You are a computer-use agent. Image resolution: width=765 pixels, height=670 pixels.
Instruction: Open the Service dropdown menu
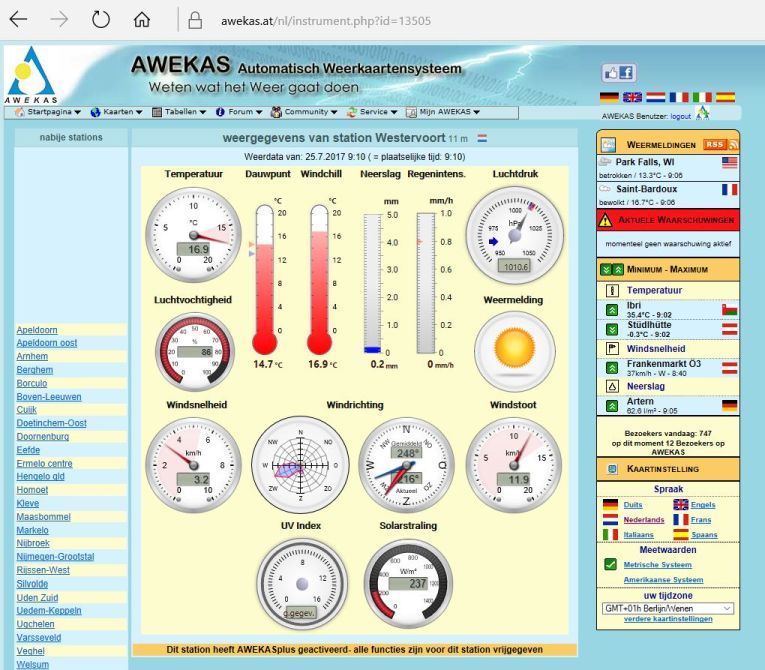click(372, 112)
